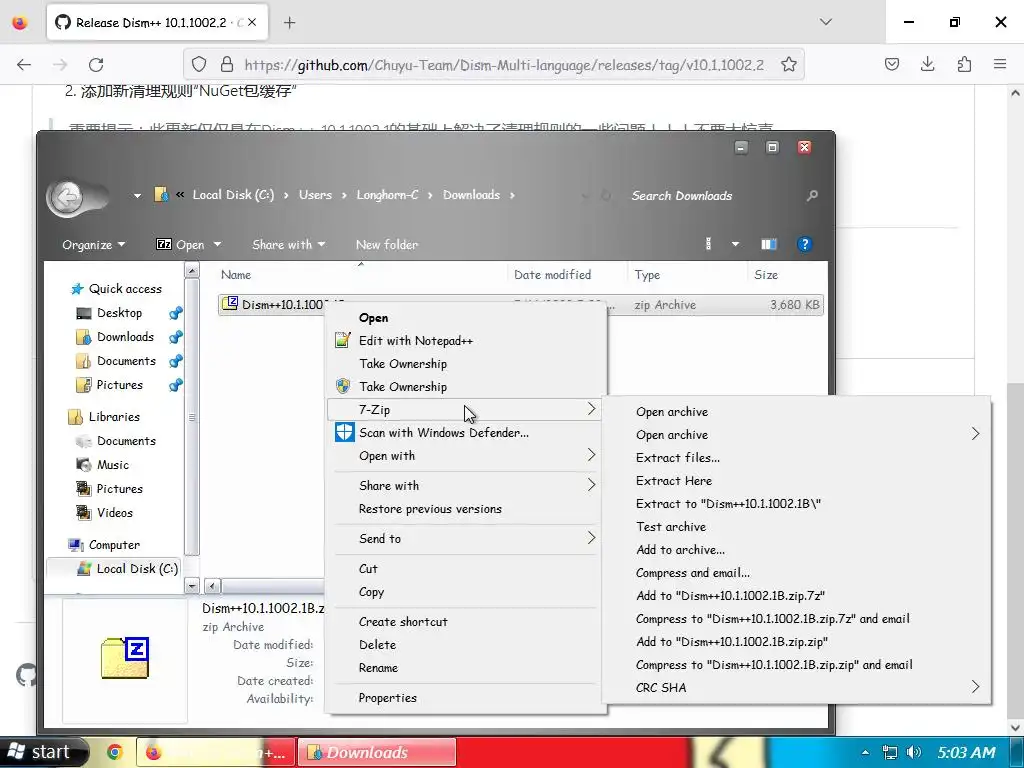This screenshot has height=768, width=1024.
Task: Click the padlock site security icon
Action: click(227, 64)
